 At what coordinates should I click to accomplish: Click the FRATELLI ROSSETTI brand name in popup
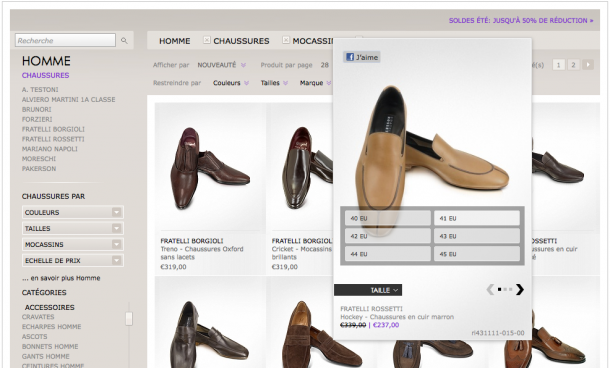[372, 309]
